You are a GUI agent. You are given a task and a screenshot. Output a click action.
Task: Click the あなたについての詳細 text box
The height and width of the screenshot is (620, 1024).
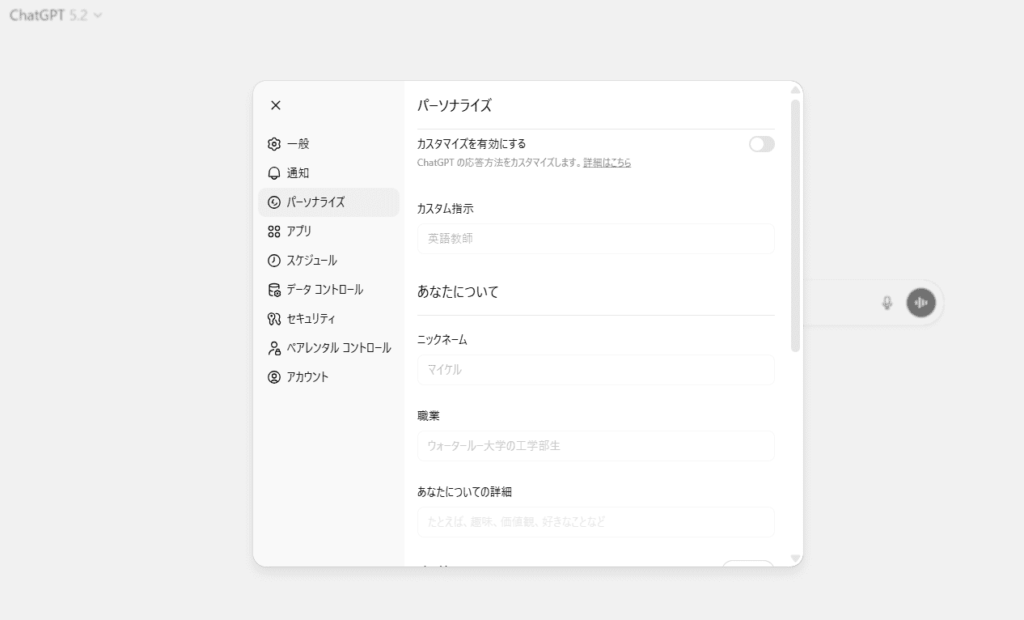595,522
